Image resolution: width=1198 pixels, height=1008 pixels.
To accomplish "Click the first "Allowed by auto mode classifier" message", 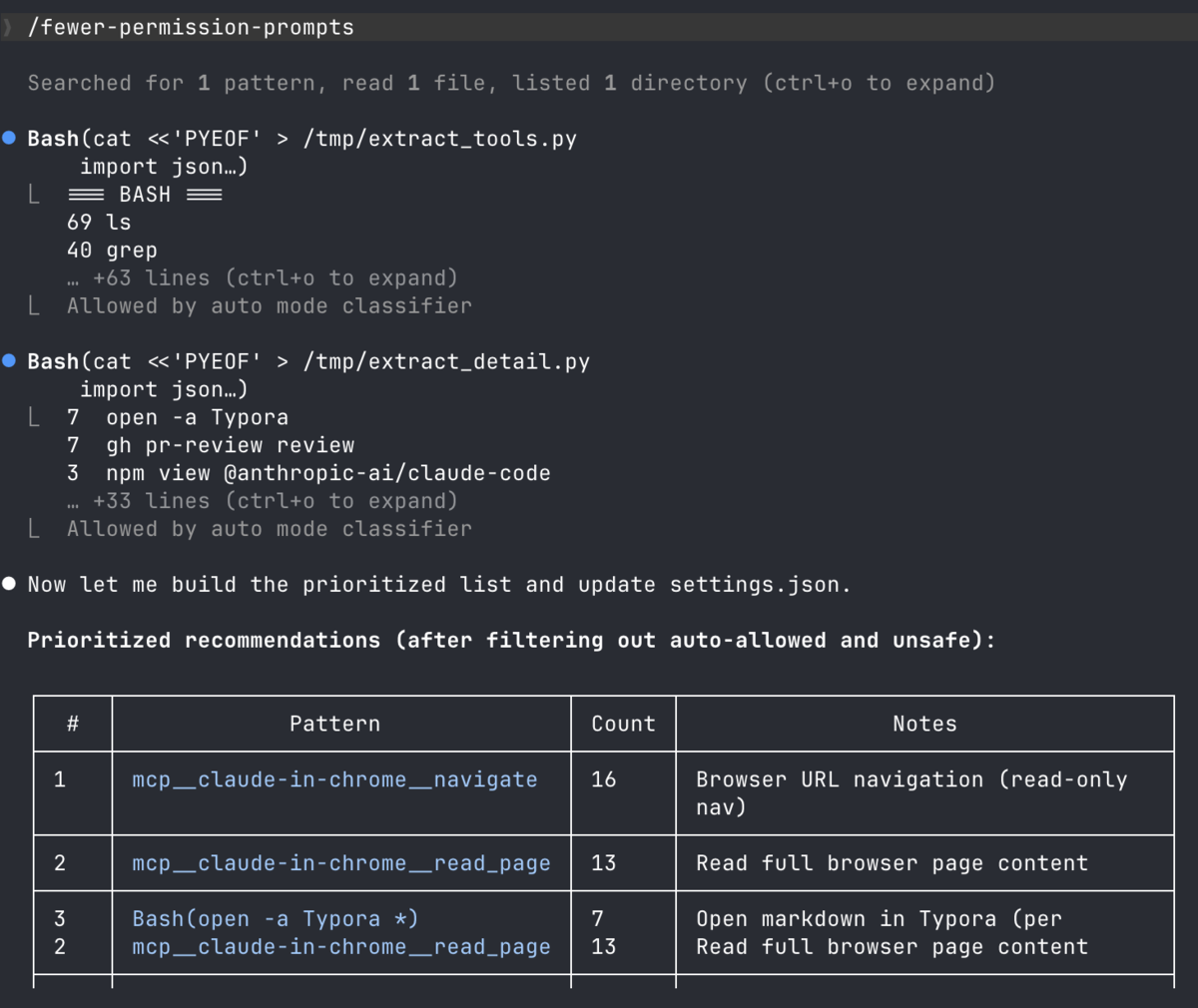I will [x=270, y=305].
